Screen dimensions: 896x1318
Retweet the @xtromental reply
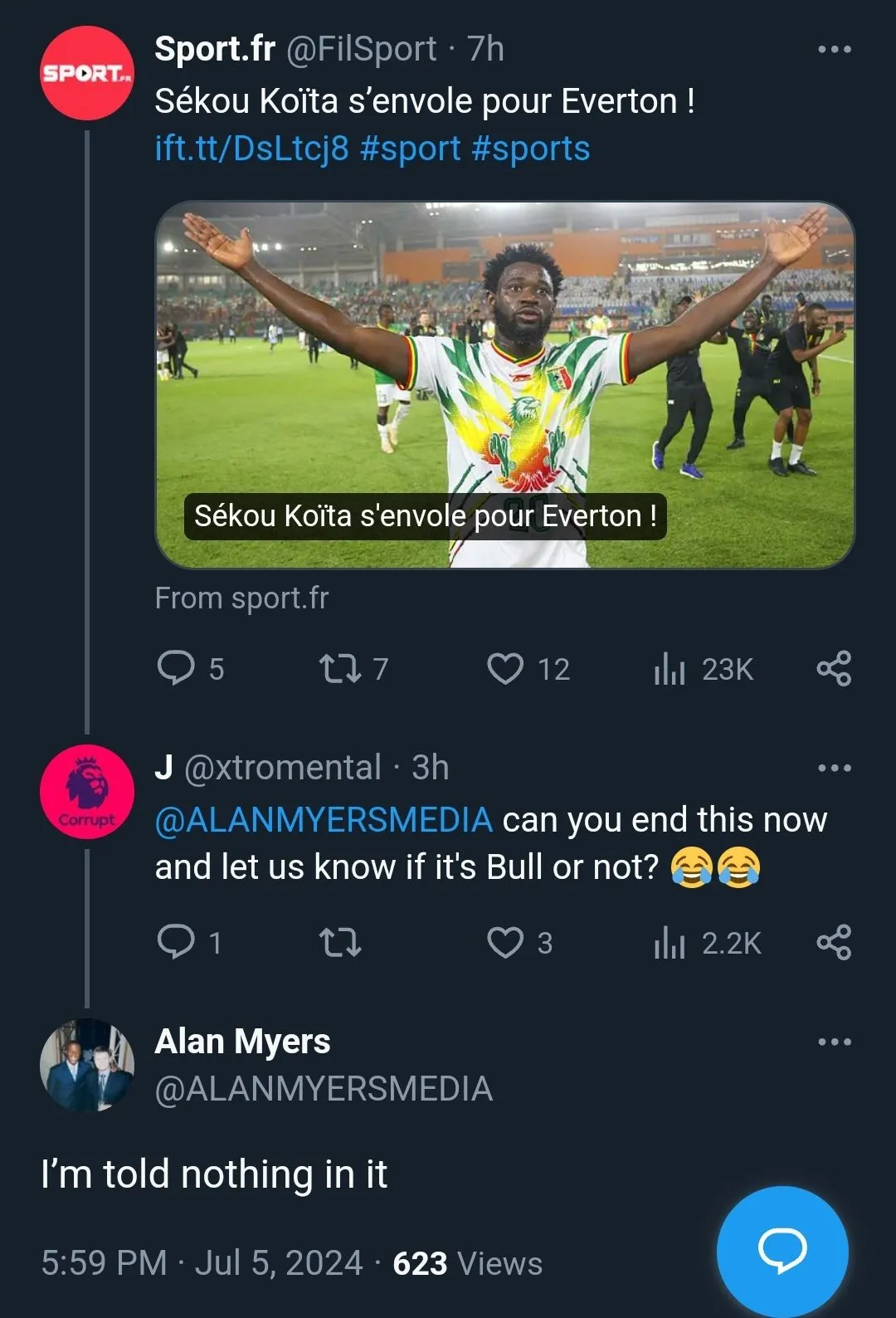pos(340,942)
